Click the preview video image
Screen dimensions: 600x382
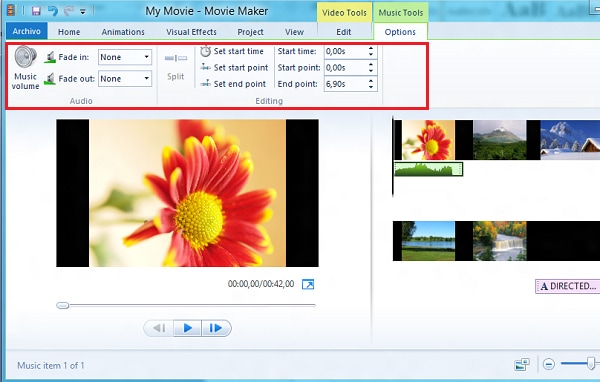click(187, 193)
